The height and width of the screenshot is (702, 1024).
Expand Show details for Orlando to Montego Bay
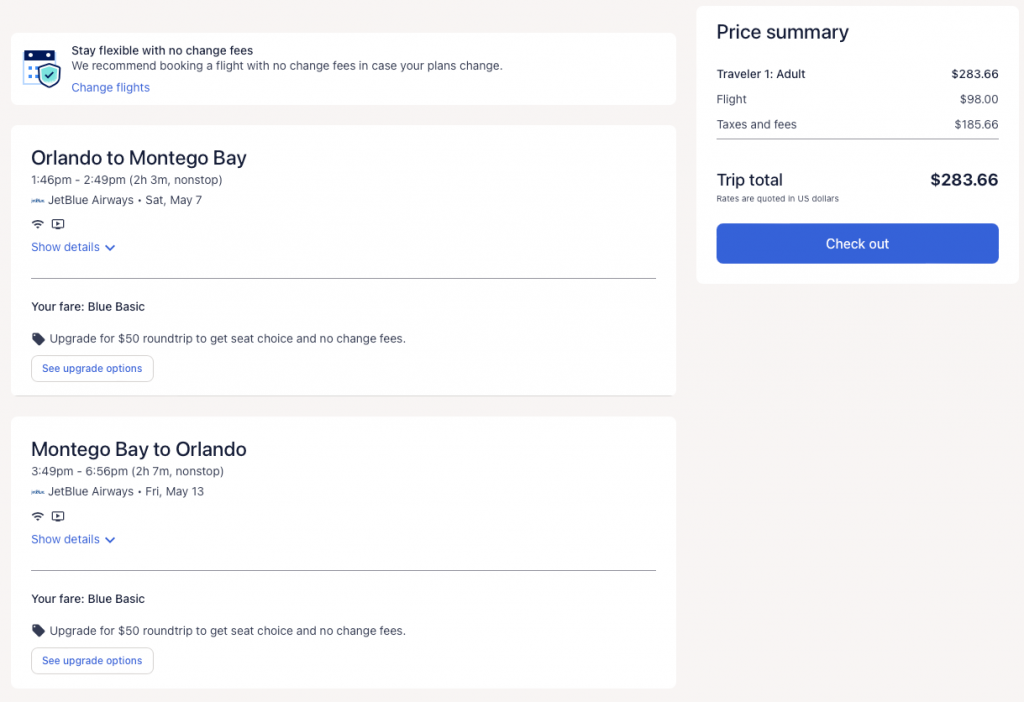pos(73,247)
